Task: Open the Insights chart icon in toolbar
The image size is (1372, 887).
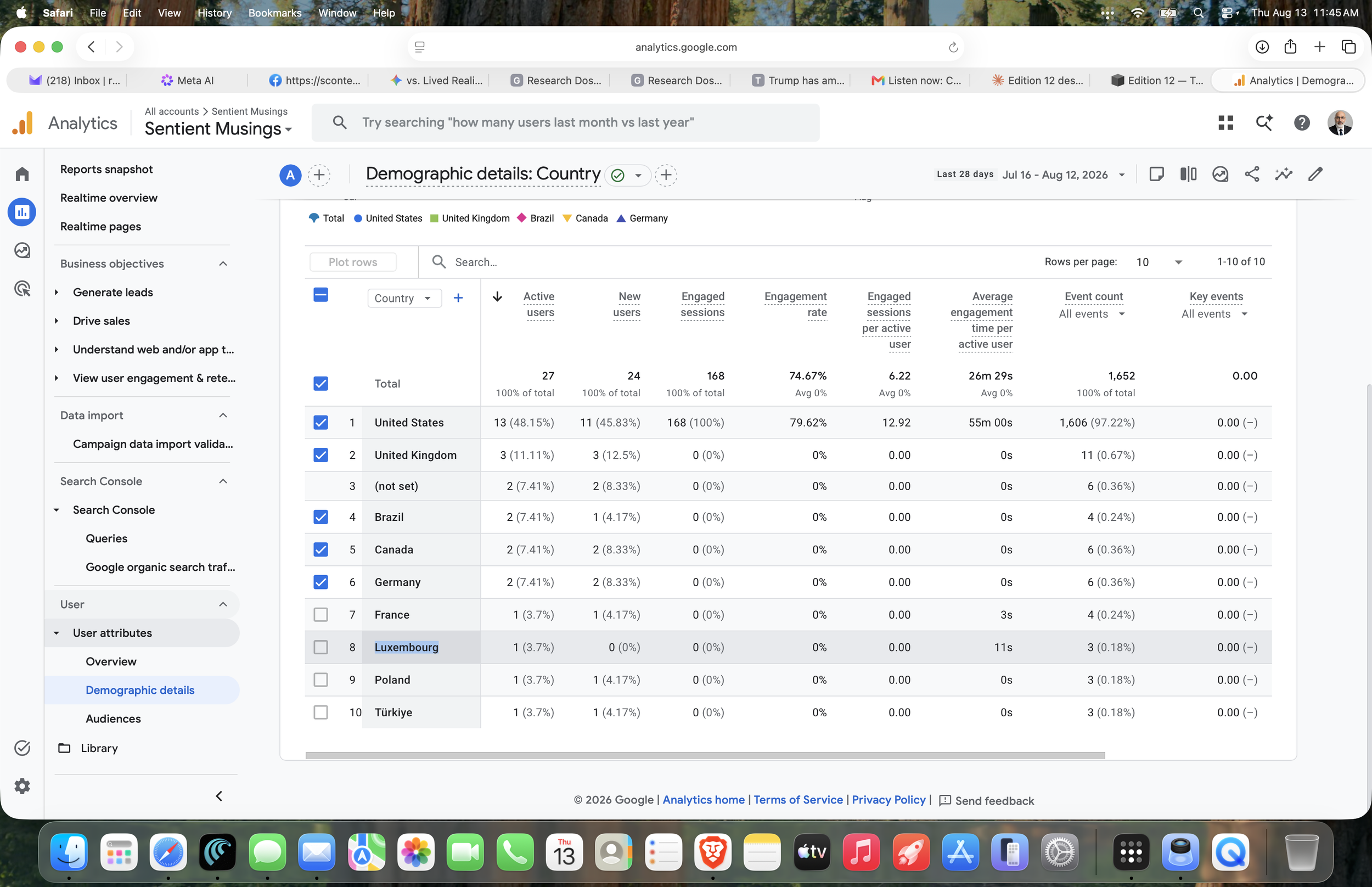Action: [x=1220, y=174]
